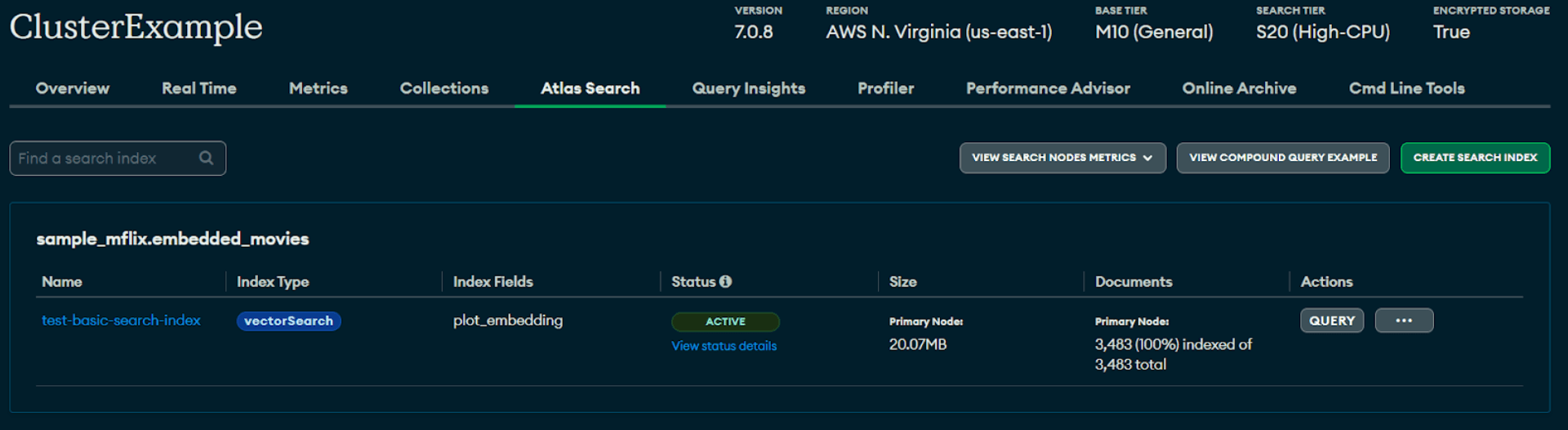1568x430 pixels.
Task: Open the three-dots actions menu
Action: point(1404,320)
